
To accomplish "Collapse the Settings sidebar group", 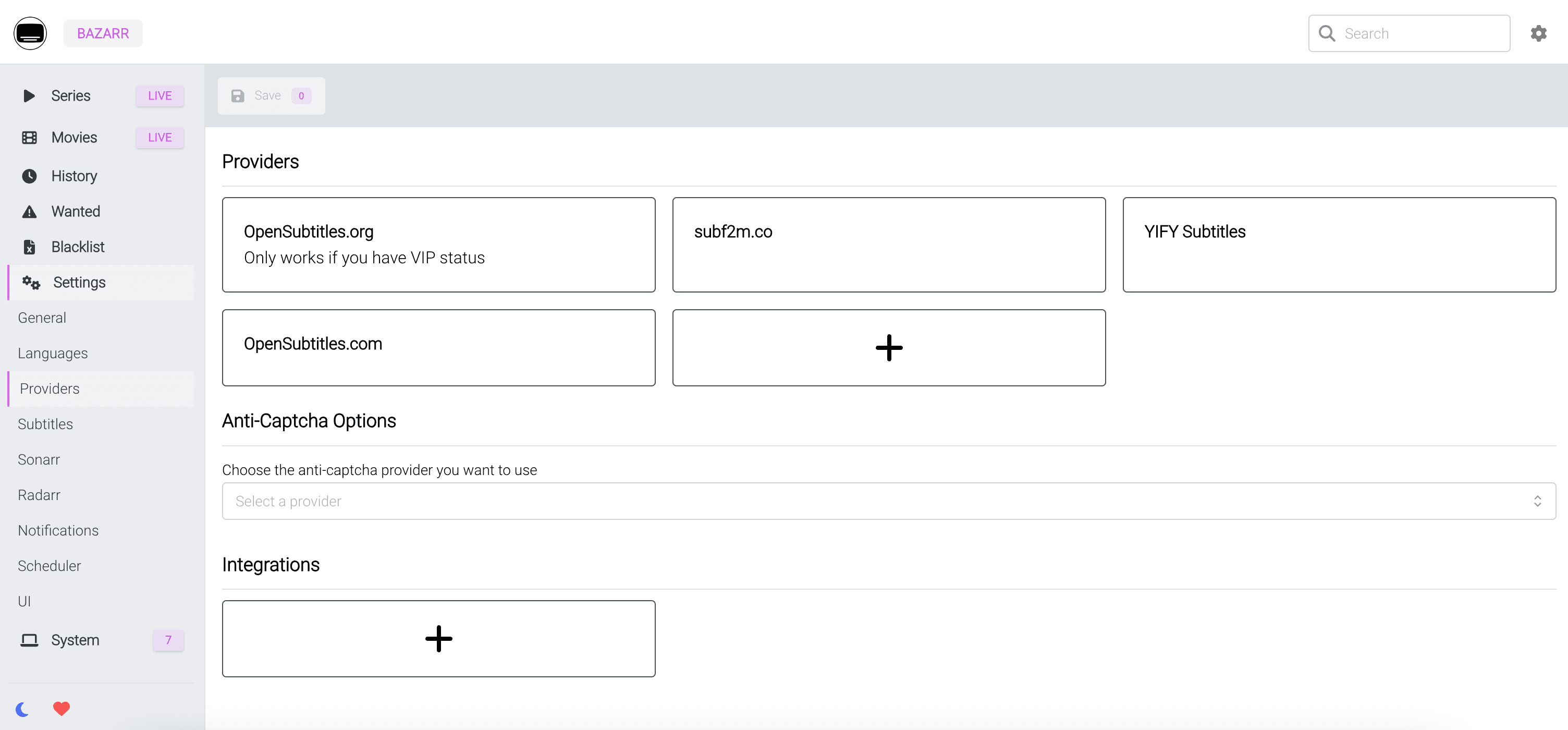I will tap(79, 283).
